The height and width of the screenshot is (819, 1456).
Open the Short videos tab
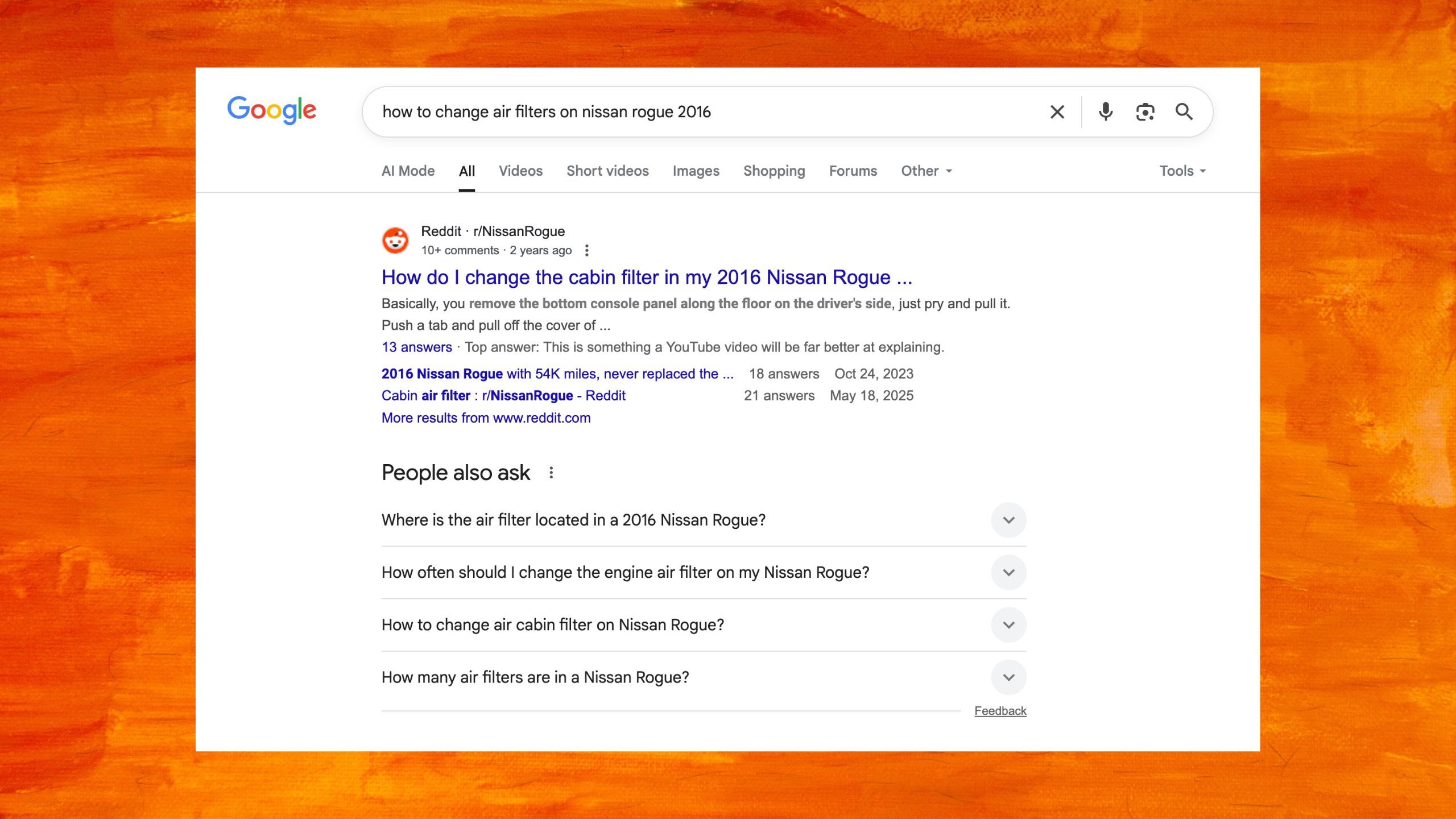point(607,171)
